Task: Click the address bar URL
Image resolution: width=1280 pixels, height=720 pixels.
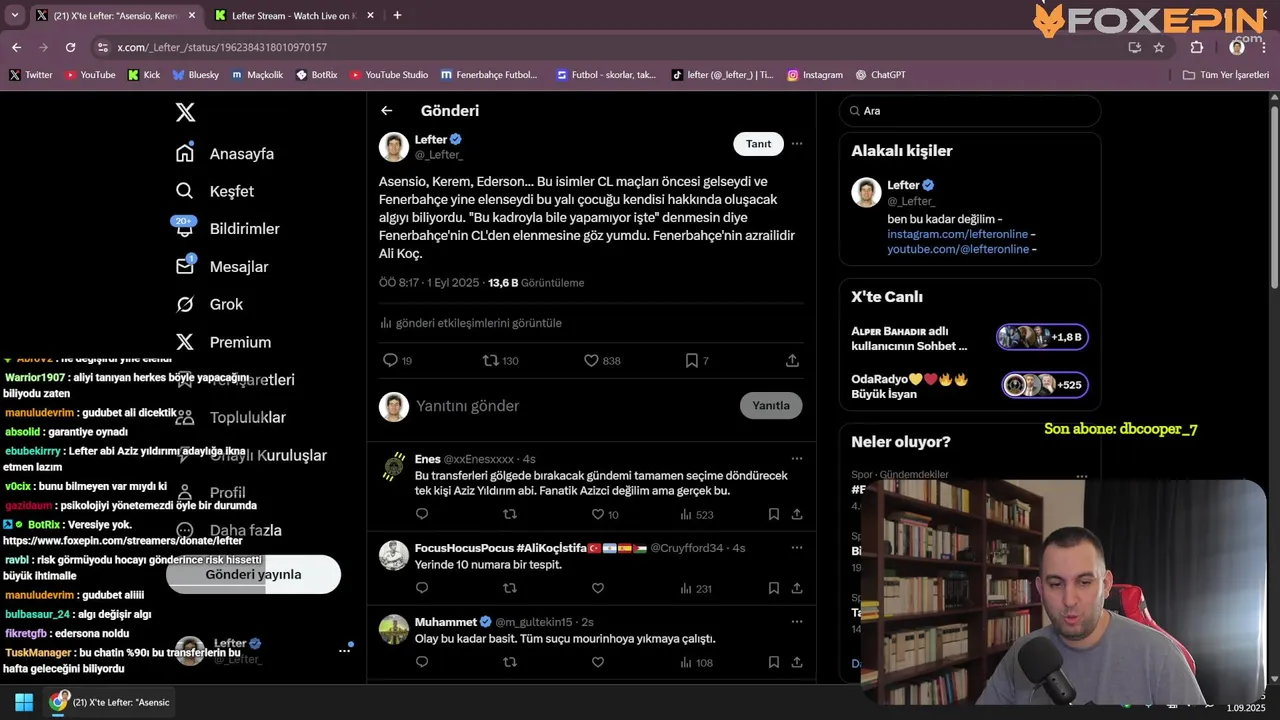Action: point(222,47)
